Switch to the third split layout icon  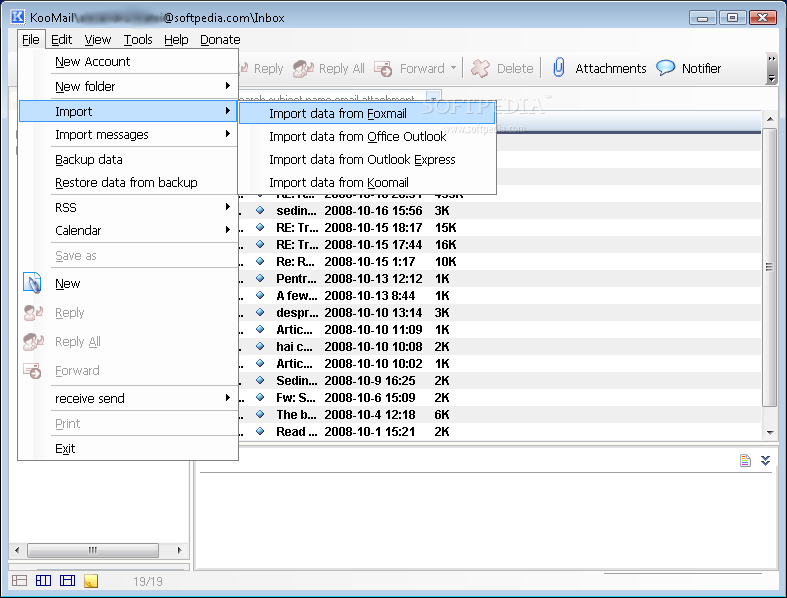[x=67, y=580]
